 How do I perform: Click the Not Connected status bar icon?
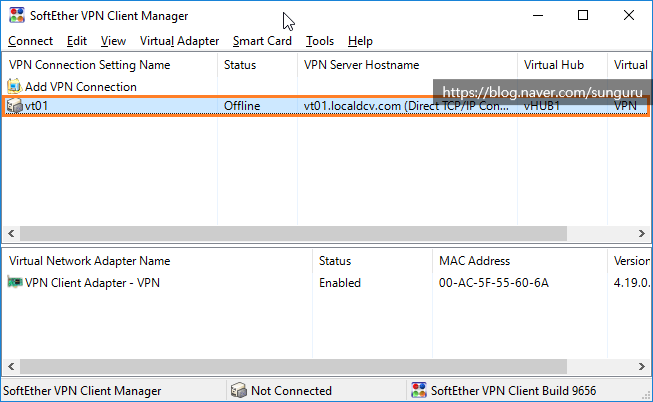(239, 390)
